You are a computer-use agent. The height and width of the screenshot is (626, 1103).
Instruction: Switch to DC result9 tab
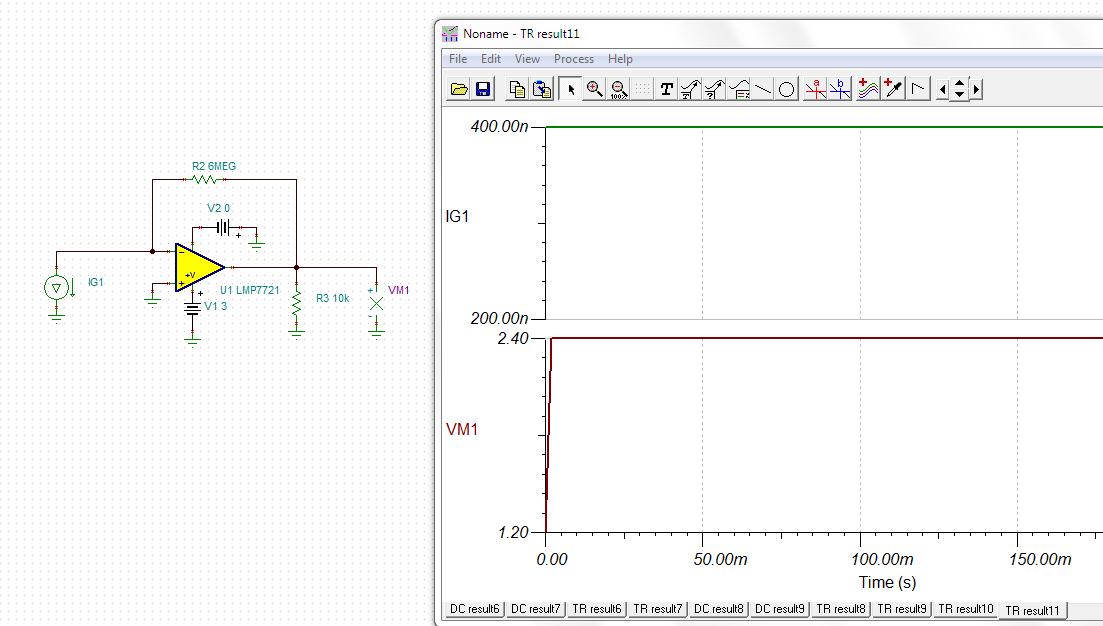pos(779,609)
